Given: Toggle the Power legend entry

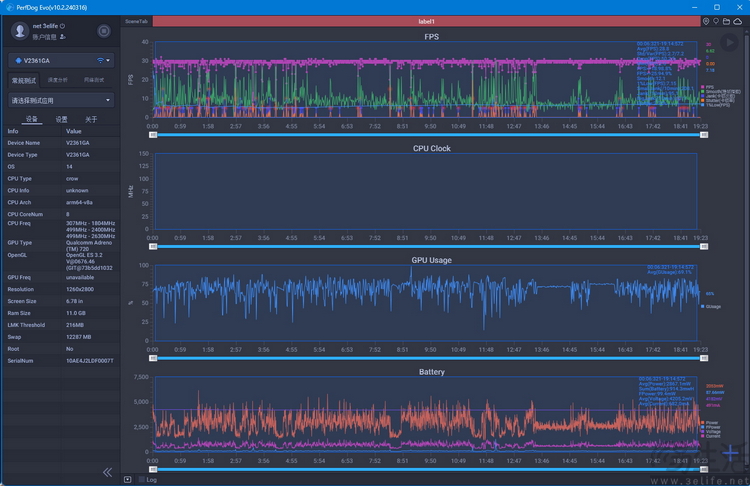Looking at the screenshot, I should [710, 423].
